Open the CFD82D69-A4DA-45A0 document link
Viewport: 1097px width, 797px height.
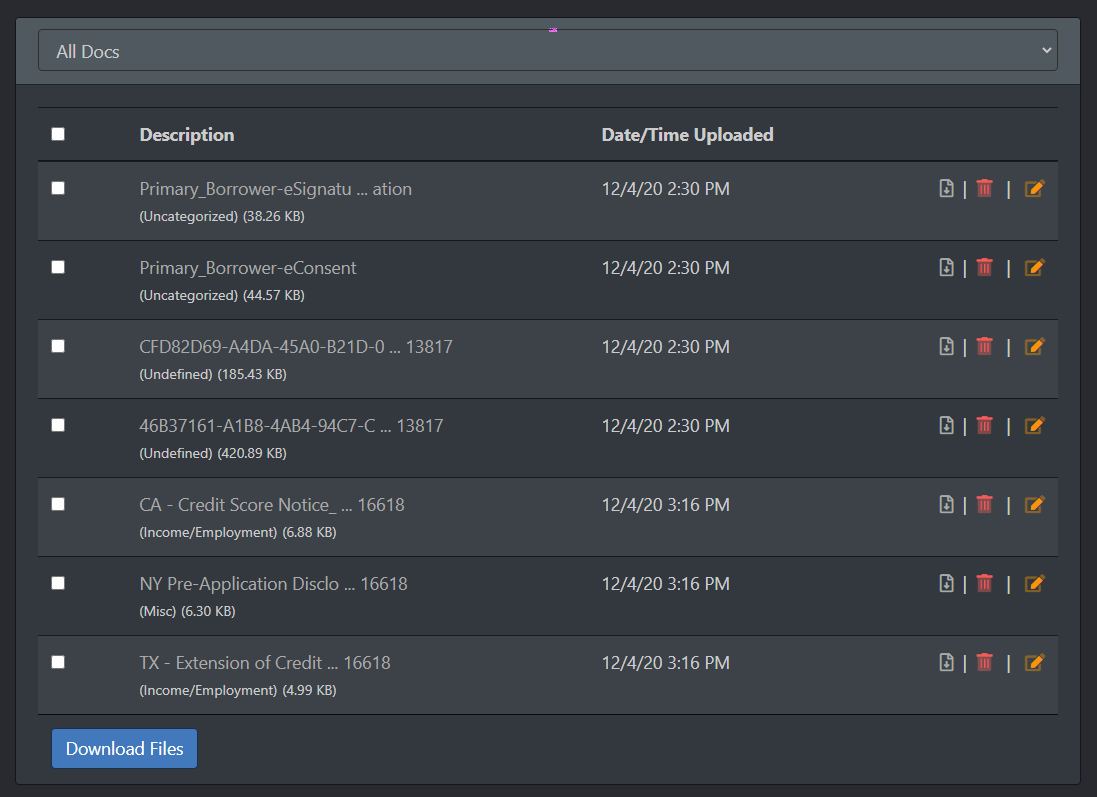pyautogui.click(x=295, y=347)
